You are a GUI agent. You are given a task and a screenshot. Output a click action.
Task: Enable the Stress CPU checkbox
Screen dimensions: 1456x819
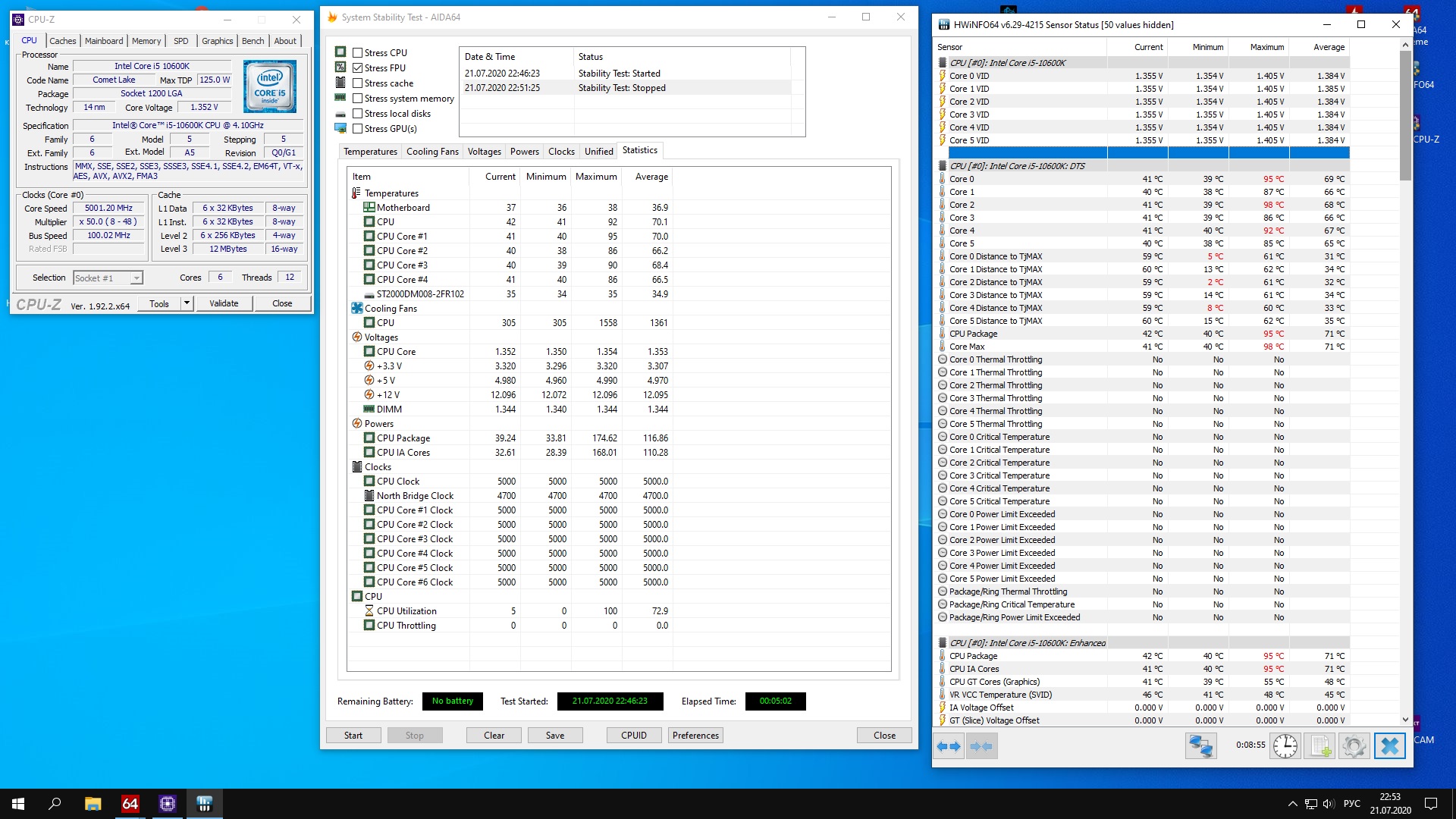358,52
